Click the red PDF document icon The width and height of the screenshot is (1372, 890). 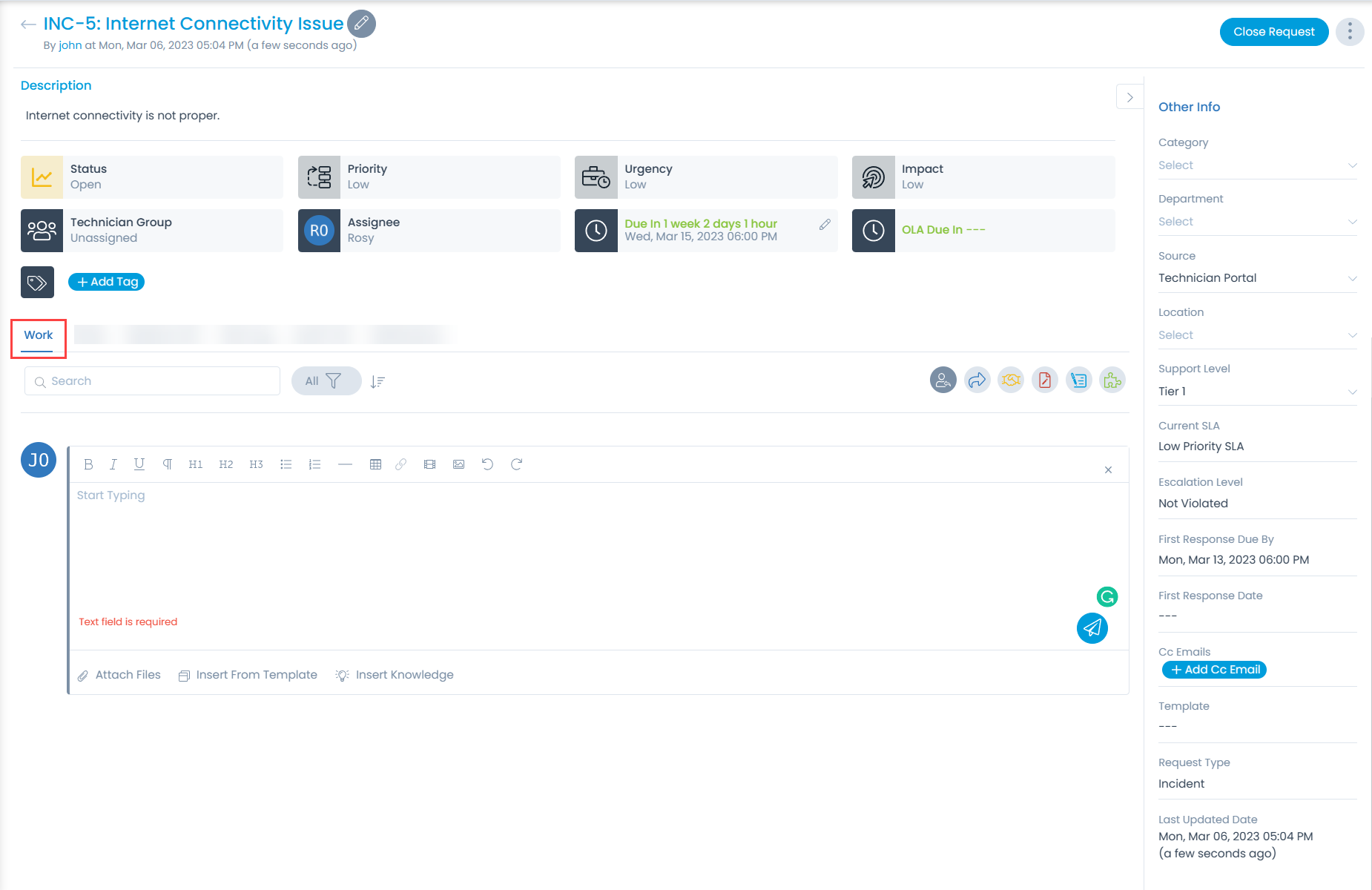(1044, 380)
